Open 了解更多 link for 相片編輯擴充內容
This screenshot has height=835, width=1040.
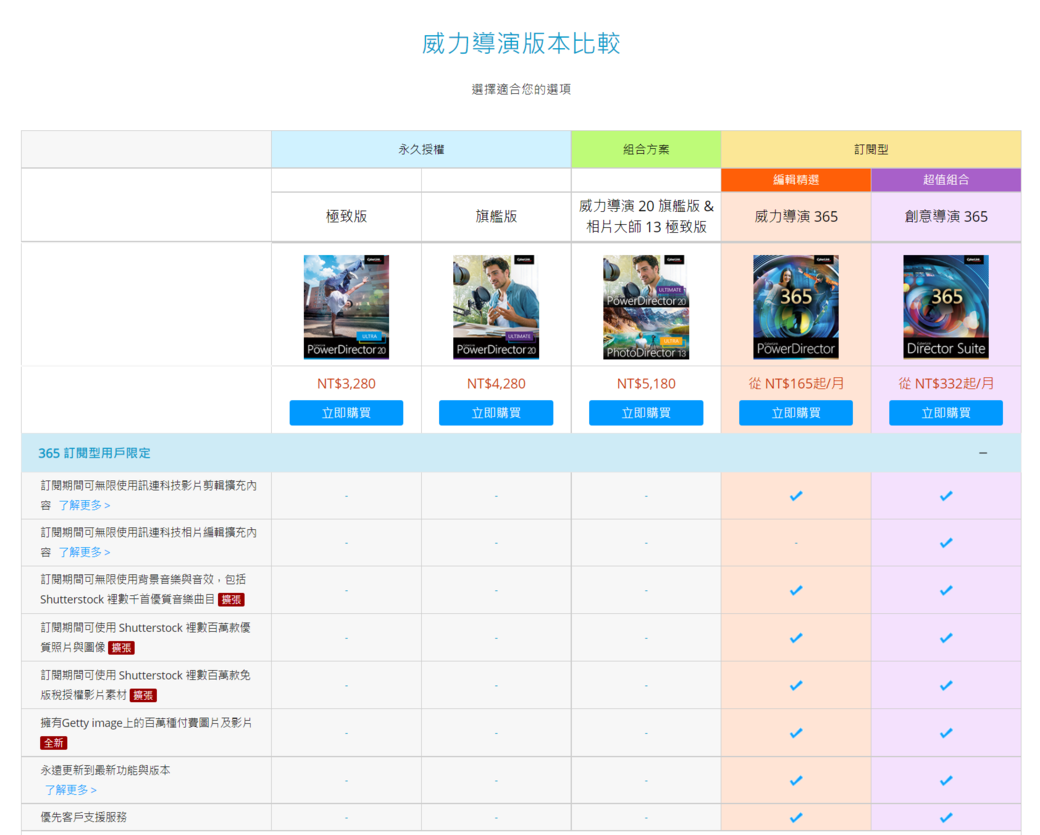(x=84, y=552)
